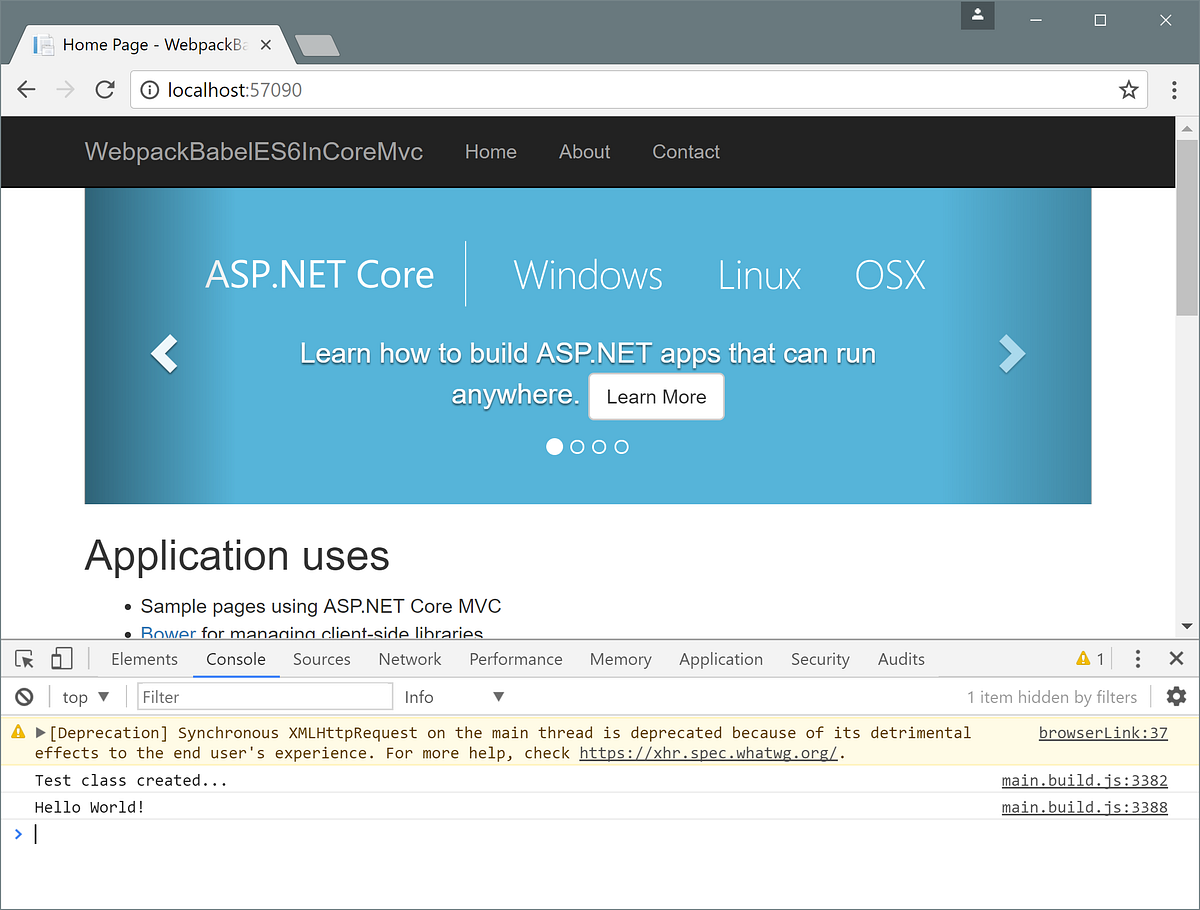1200x910 pixels.
Task: Click the next carousel arrow
Action: (1012, 353)
